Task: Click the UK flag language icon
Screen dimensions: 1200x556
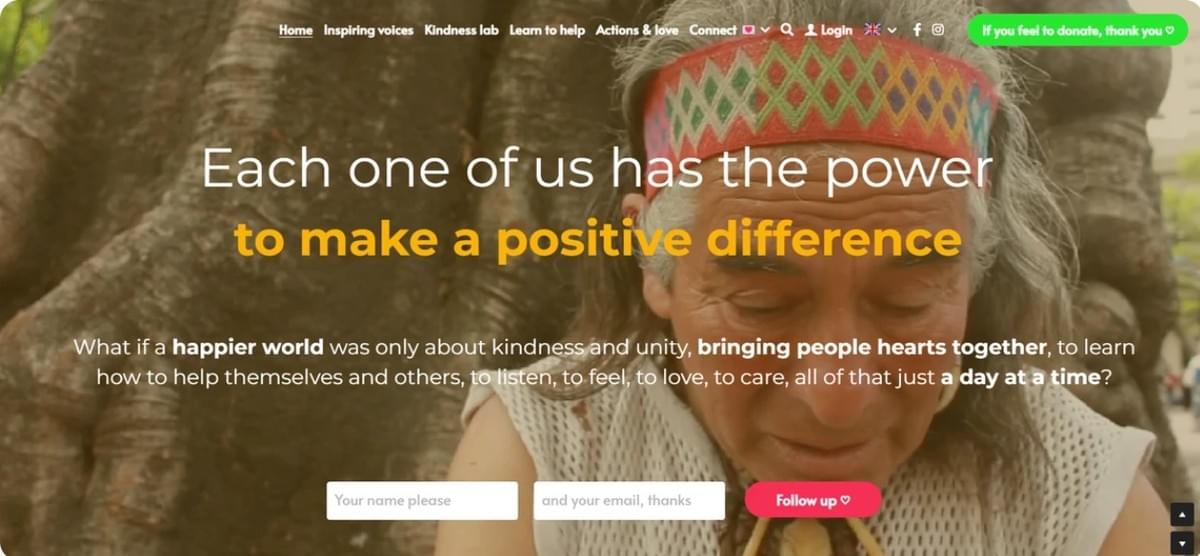Action: tap(872, 30)
